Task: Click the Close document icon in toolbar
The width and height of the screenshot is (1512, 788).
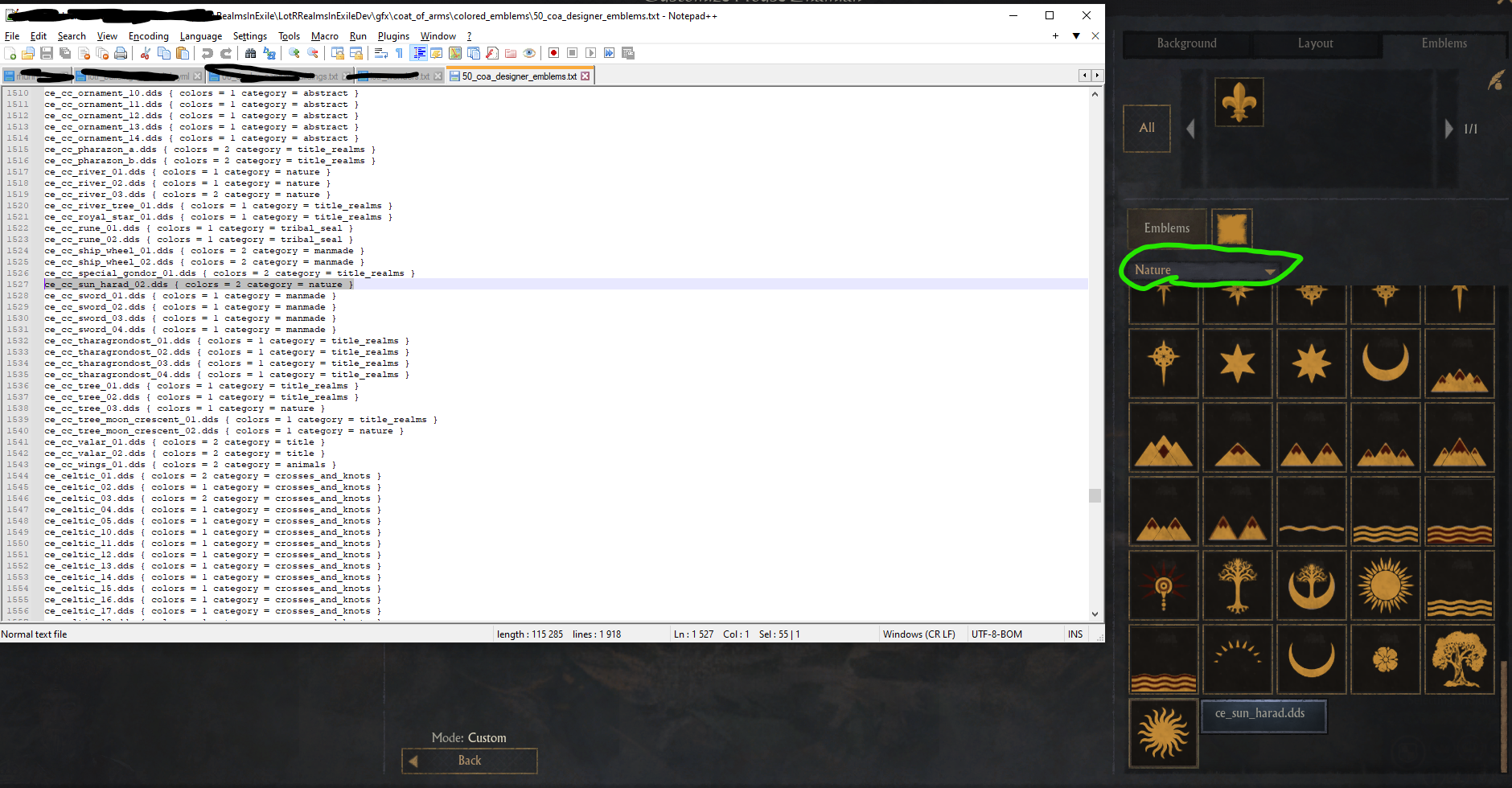Action: point(84,53)
